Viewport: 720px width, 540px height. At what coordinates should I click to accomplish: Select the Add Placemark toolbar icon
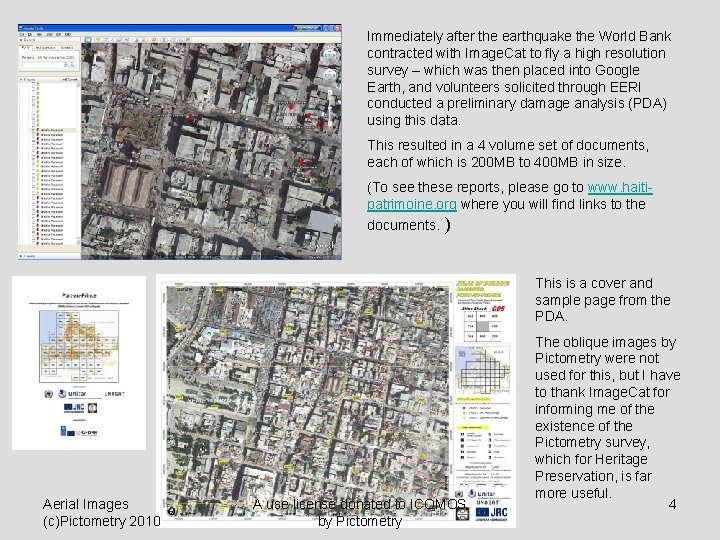(x=98, y=40)
